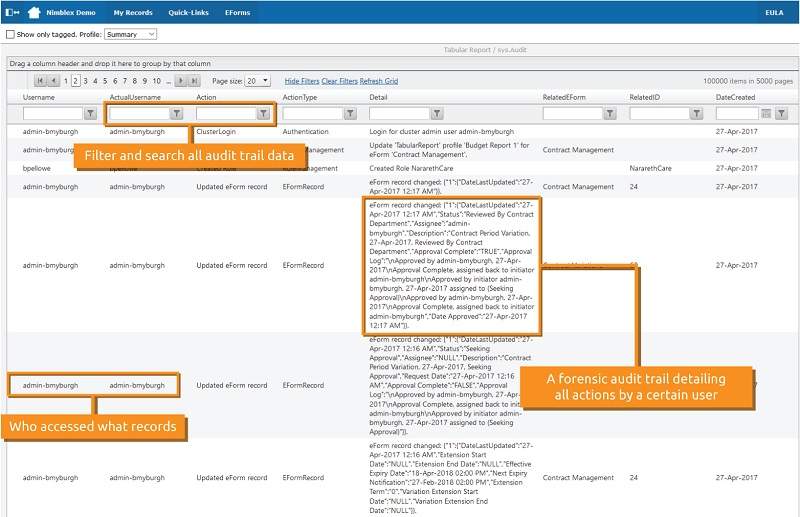This screenshot has height=517, width=800.
Task: Sort by the Detail column header
Action: click(x=378, y=97)
